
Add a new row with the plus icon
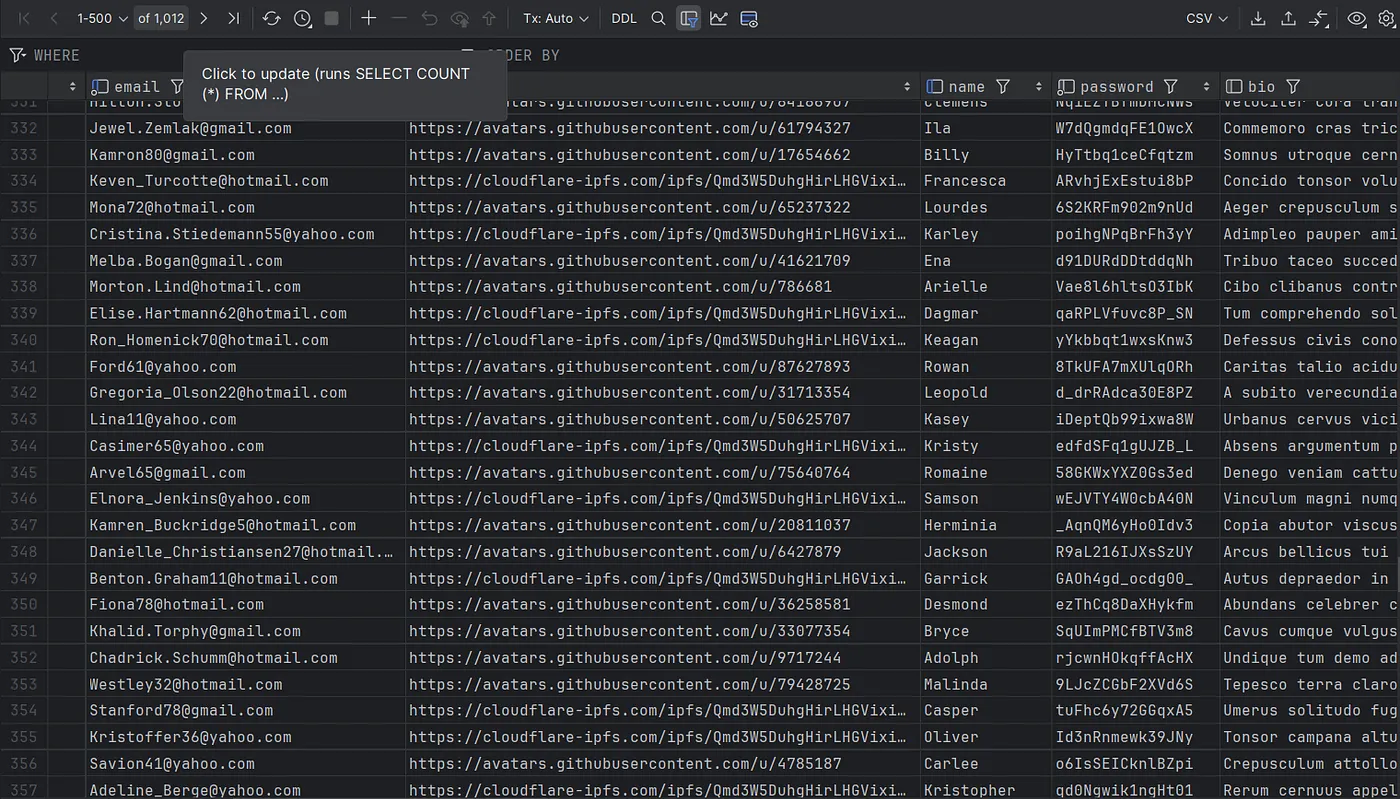[369, 18]
